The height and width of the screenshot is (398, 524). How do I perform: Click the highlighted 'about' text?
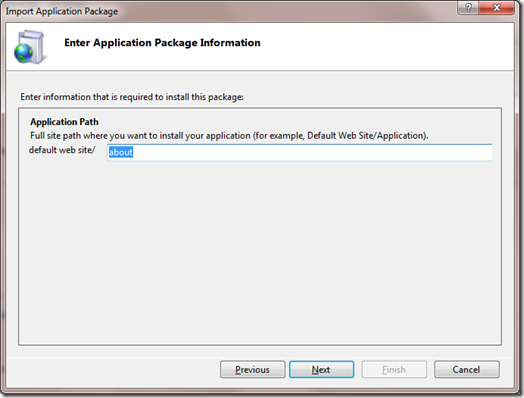[121, 152]
